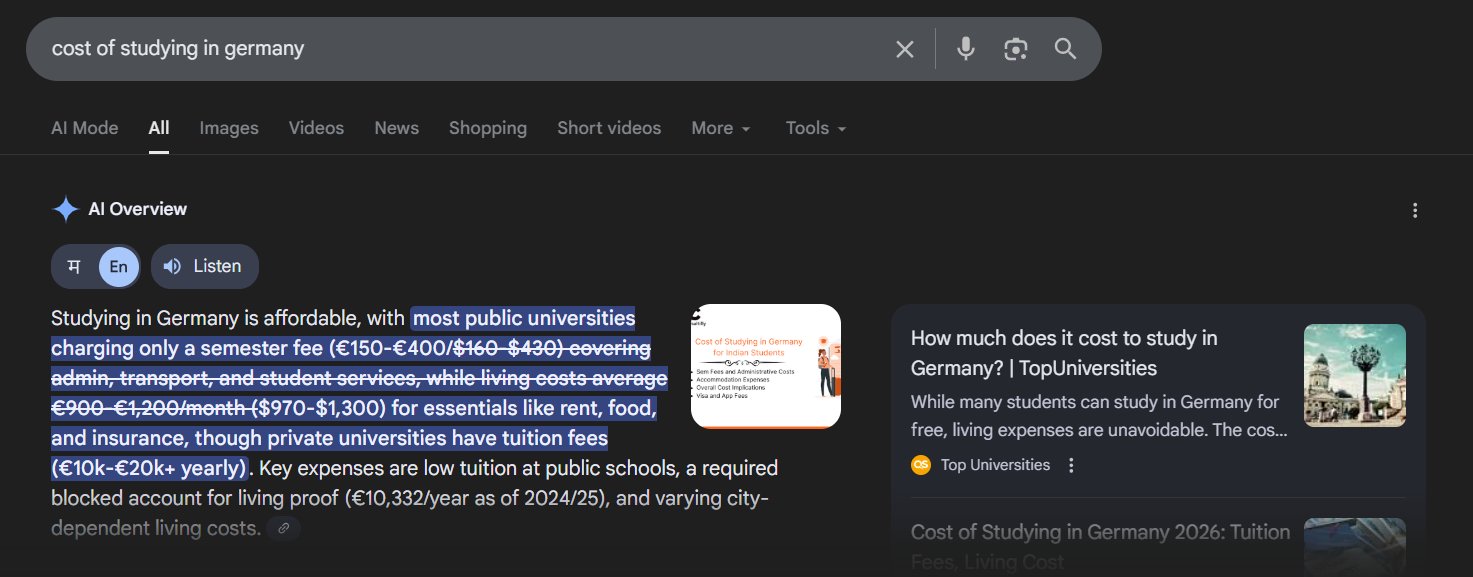This screenshot has width=1473, height=577.
Task: Click the source link chain icon
Action: pos(283,528)
